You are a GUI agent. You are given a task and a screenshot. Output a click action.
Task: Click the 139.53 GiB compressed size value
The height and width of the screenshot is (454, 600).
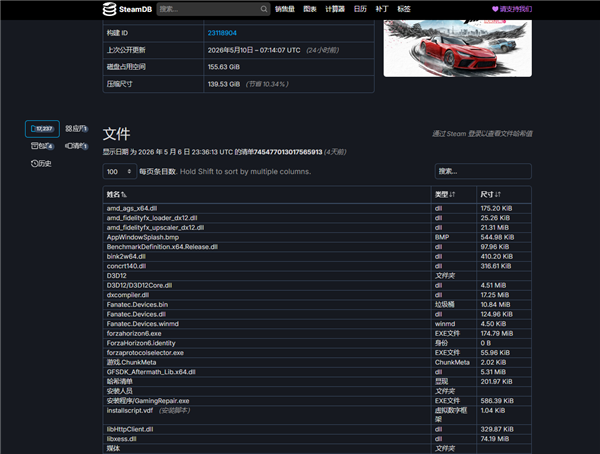[x=224, y=84]
